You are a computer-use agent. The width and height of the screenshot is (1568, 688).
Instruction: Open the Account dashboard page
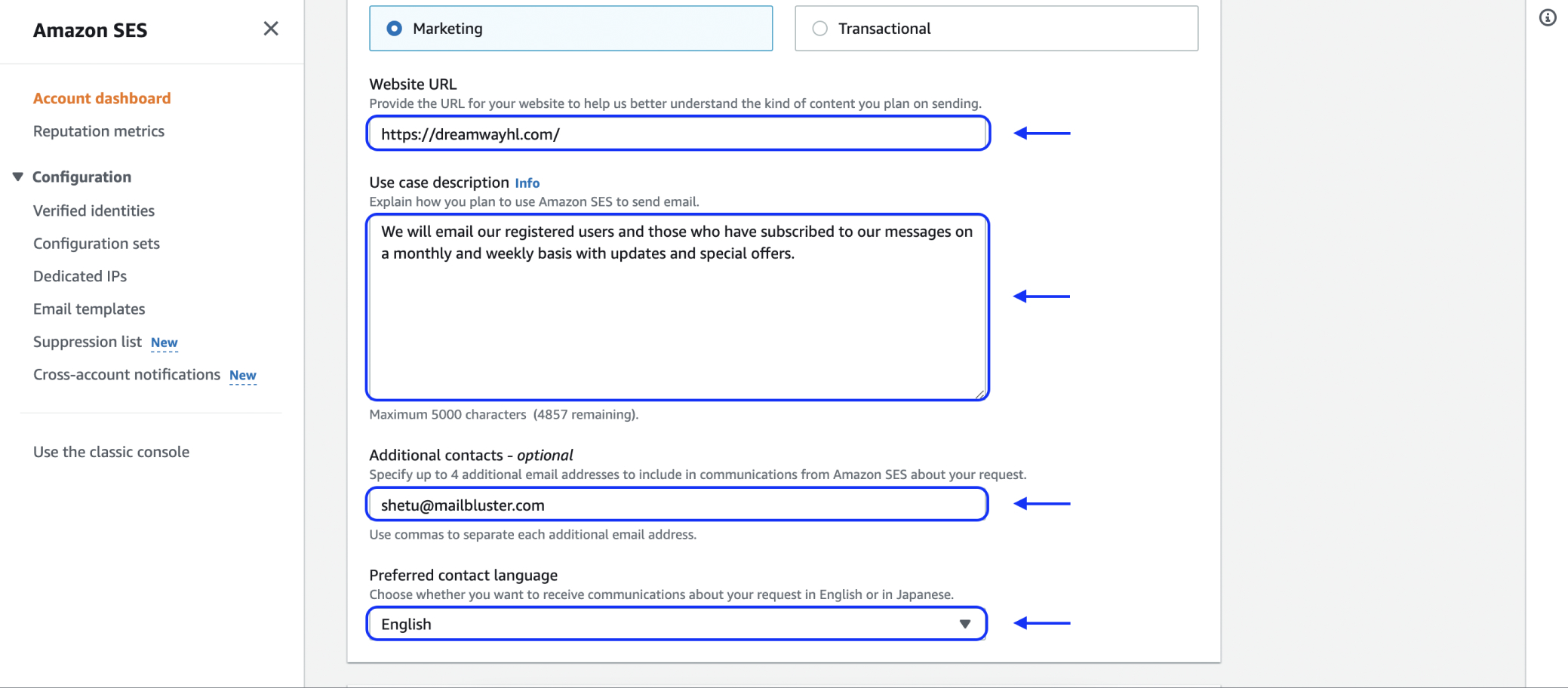tap(102, 98)
